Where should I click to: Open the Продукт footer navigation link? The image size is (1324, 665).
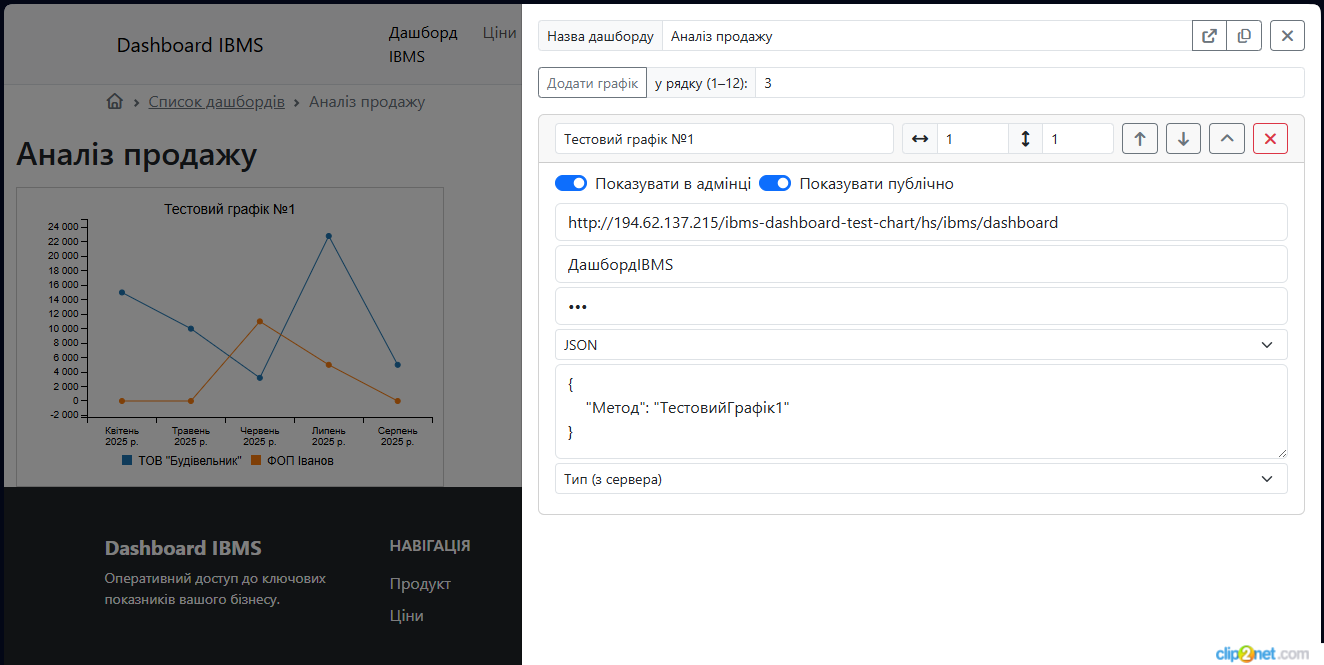tap(420, 584)
